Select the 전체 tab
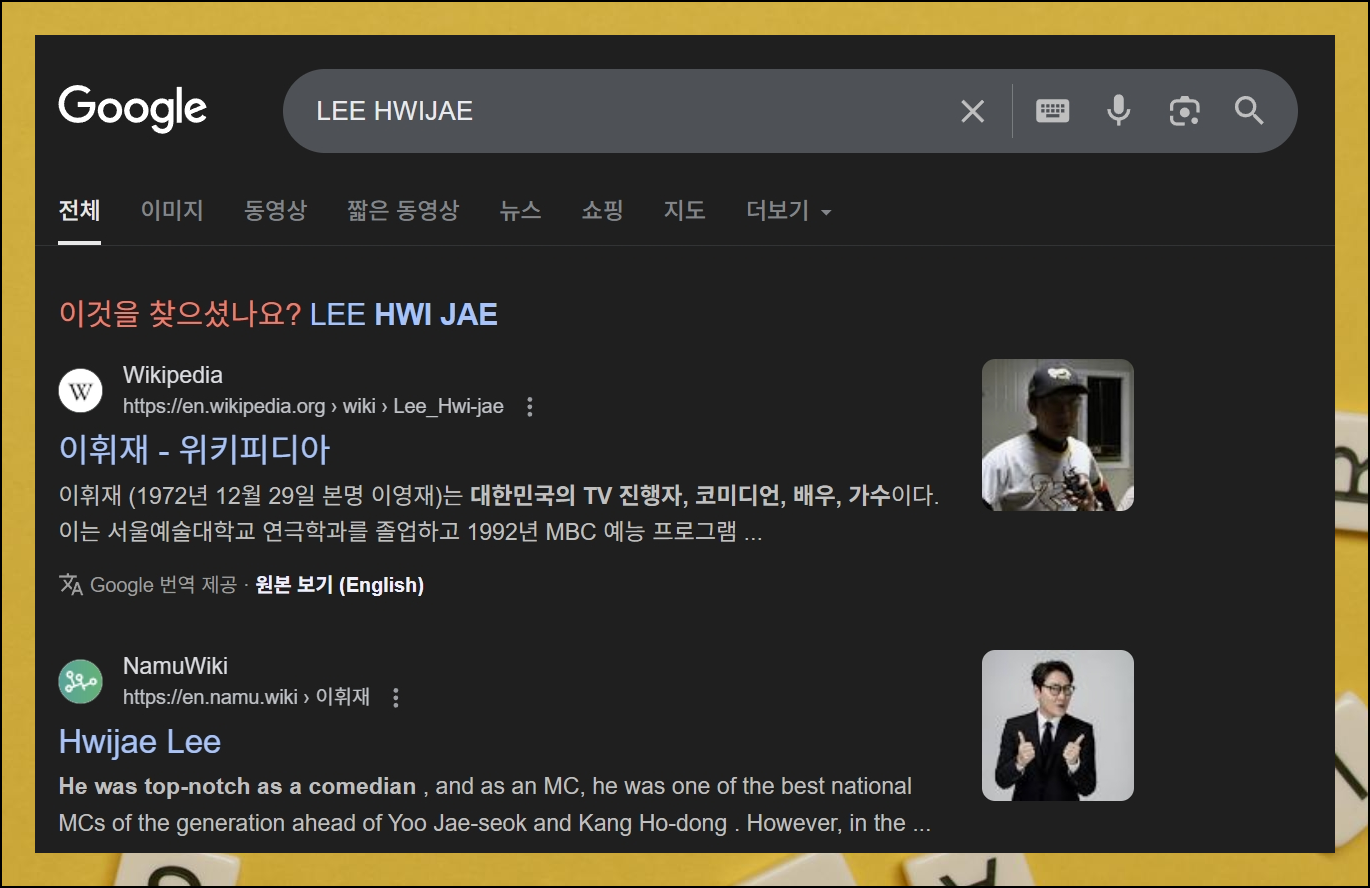Screen dimensions: 1370x888 tap(79, 210)
